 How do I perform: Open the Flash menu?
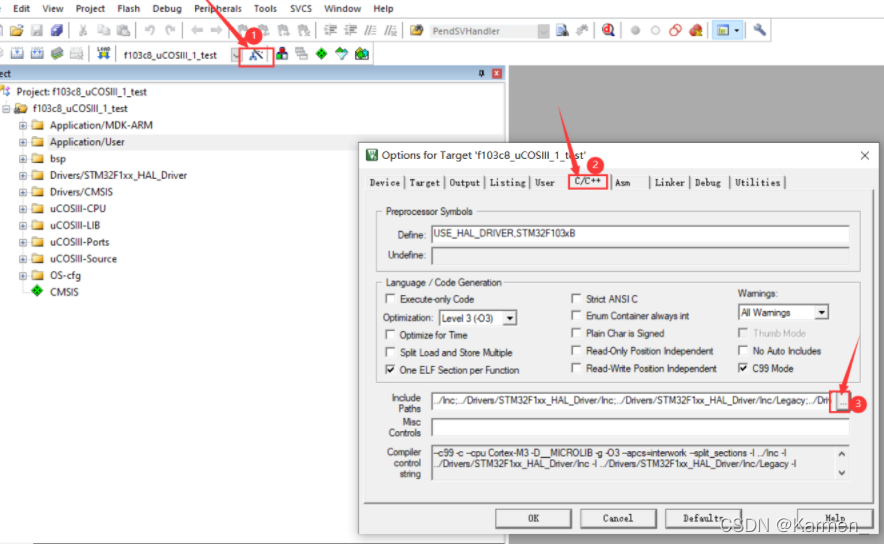[x=129, y=8]
